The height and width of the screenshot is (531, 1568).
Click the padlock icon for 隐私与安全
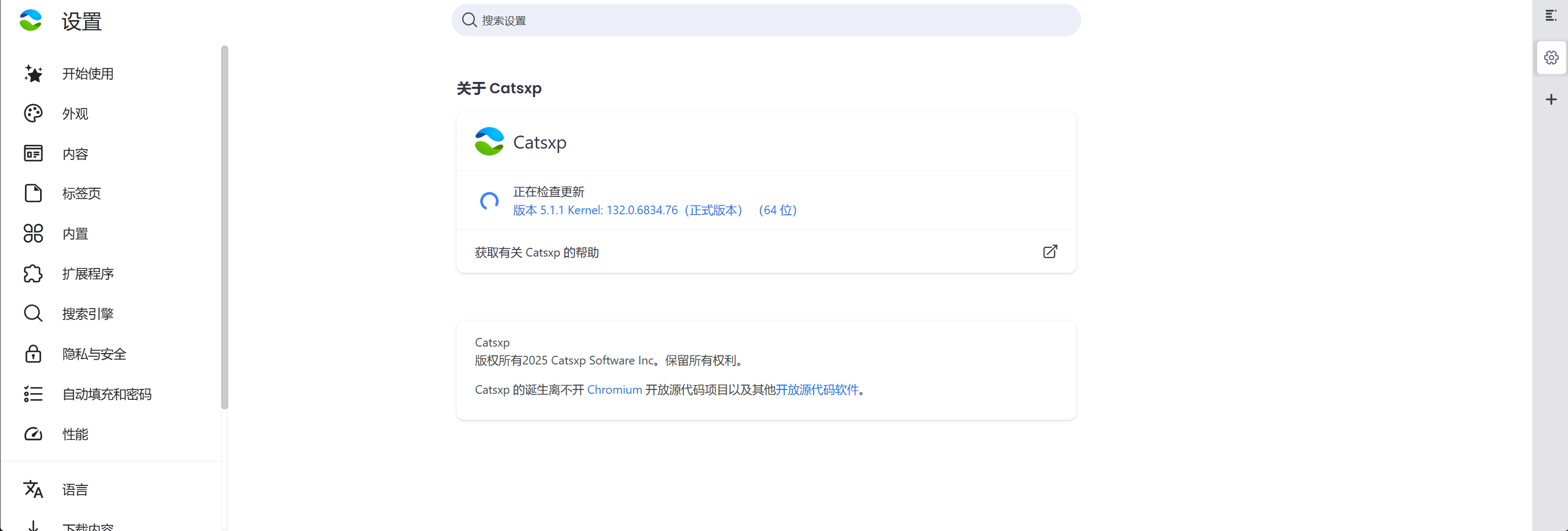pos(33,353)
